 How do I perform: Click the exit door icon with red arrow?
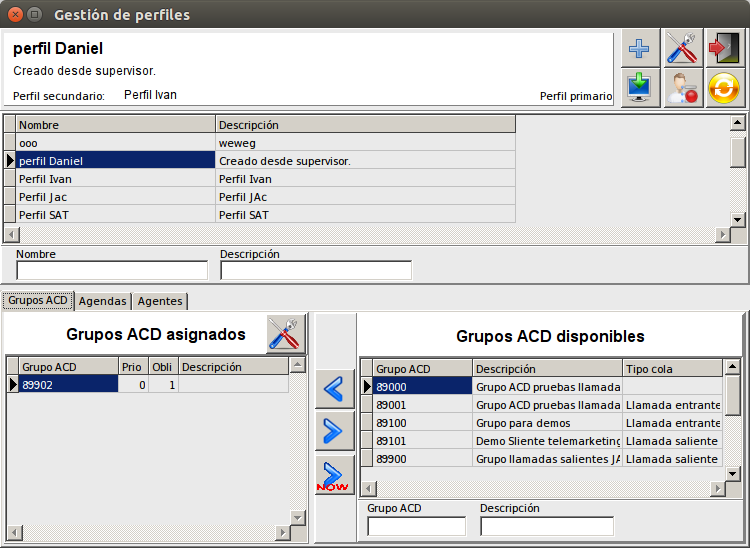[725, 48]
